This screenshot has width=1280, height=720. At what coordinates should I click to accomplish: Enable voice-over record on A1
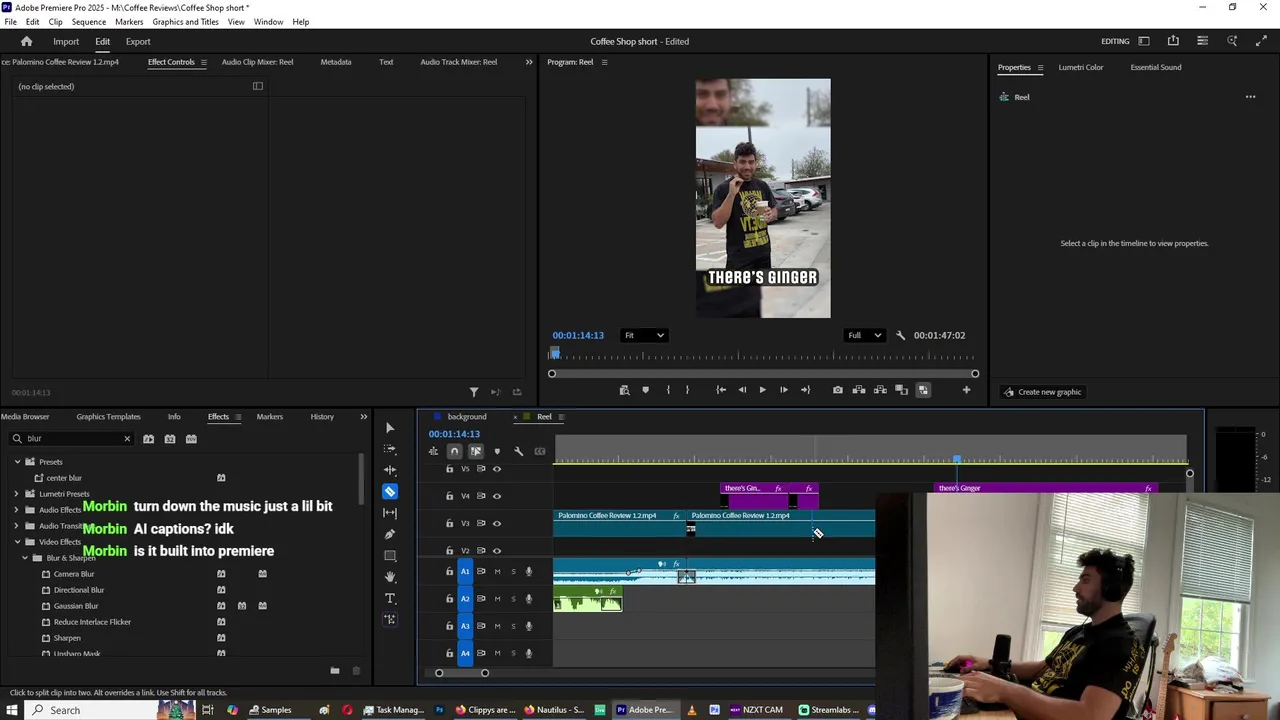(529, 572)
